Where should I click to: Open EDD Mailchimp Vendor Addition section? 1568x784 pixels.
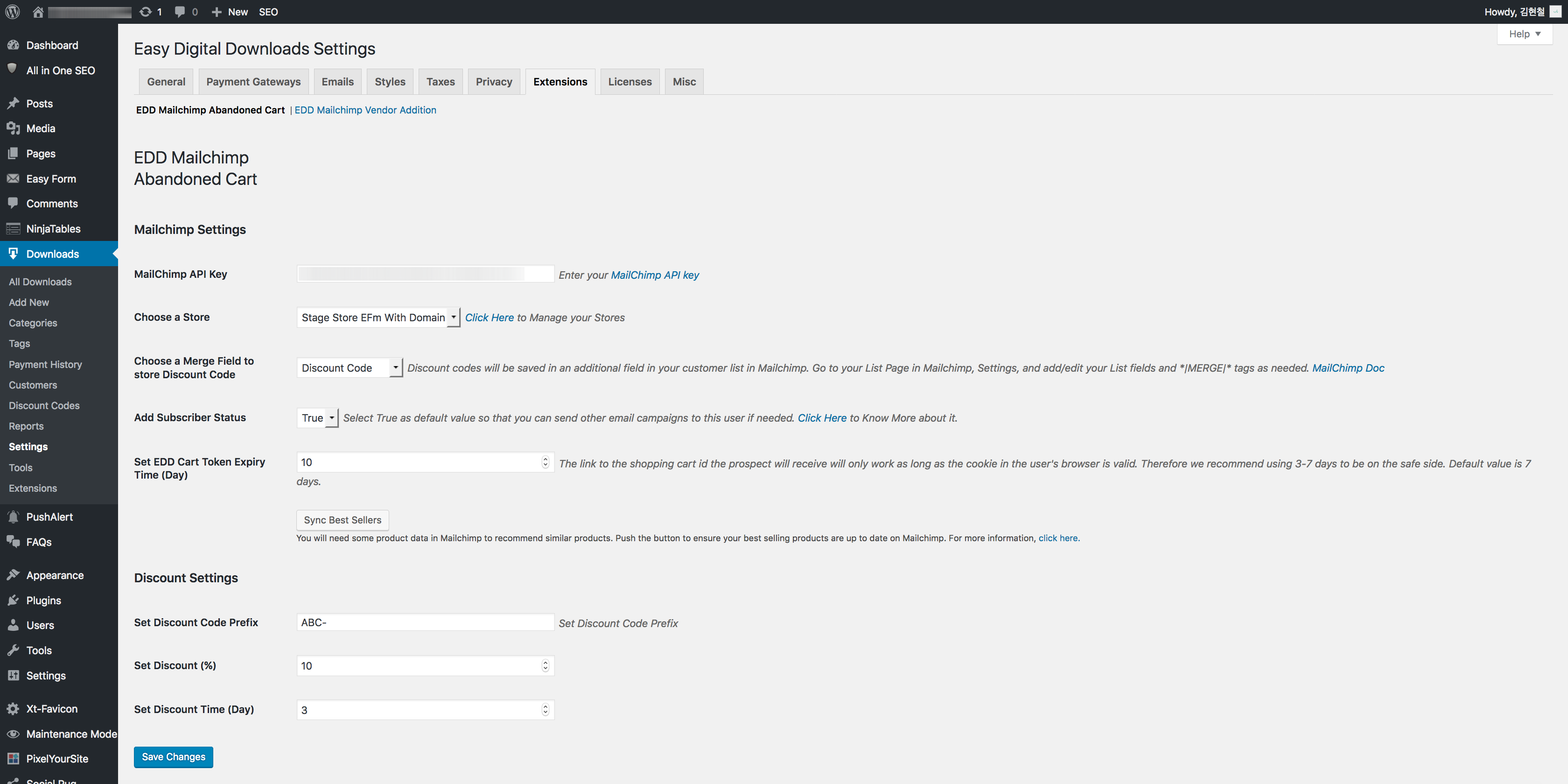(365, 110)
